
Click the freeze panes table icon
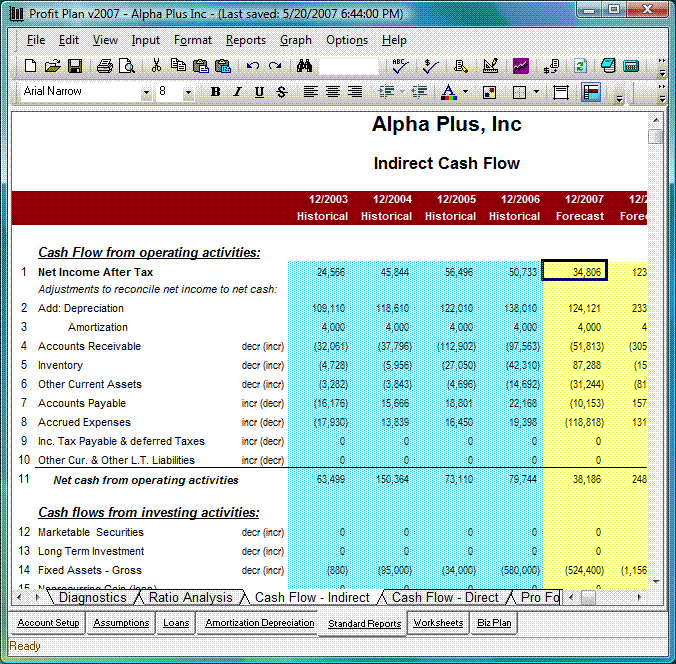560,92
